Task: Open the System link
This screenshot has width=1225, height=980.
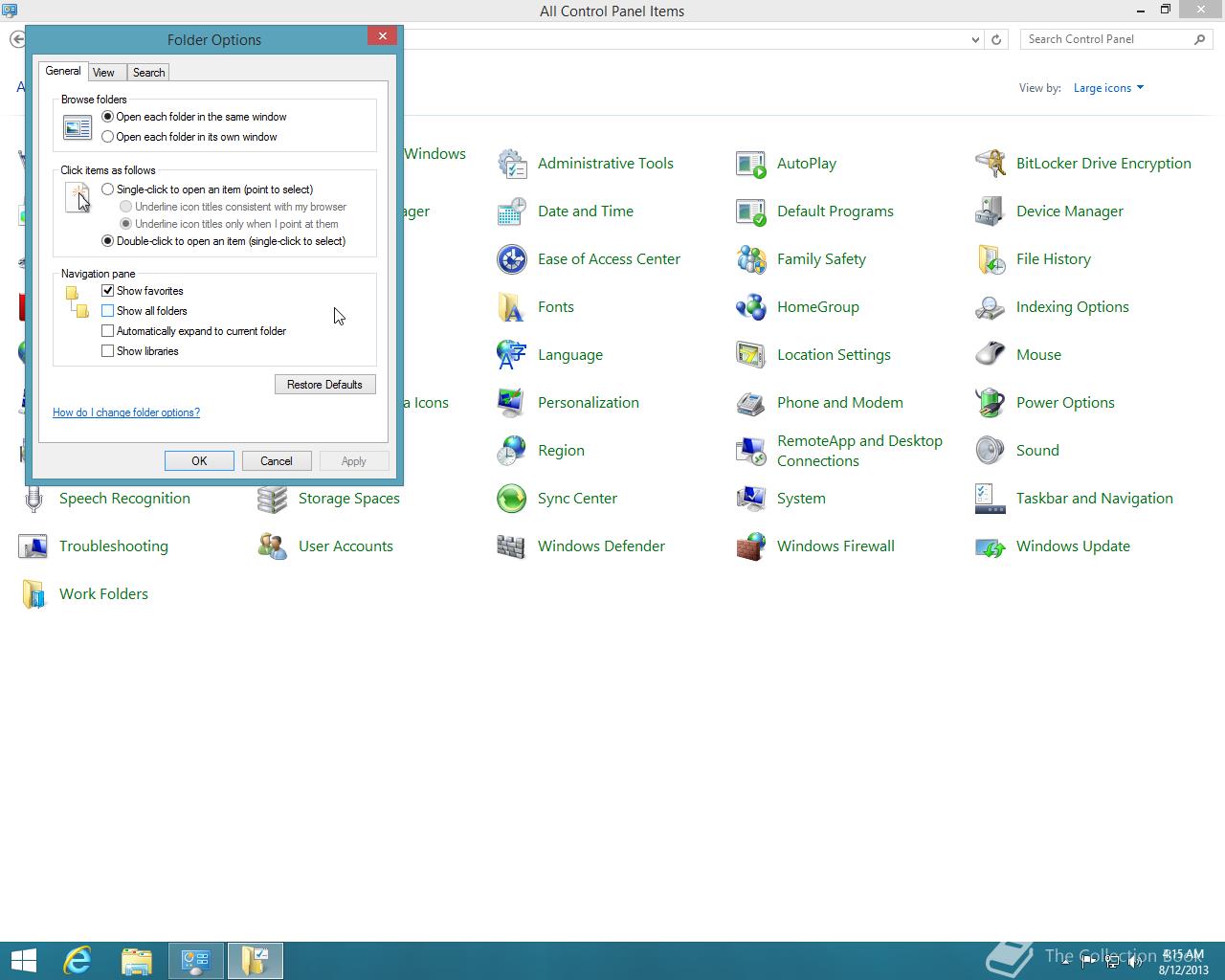Action: tap(801, 499)
